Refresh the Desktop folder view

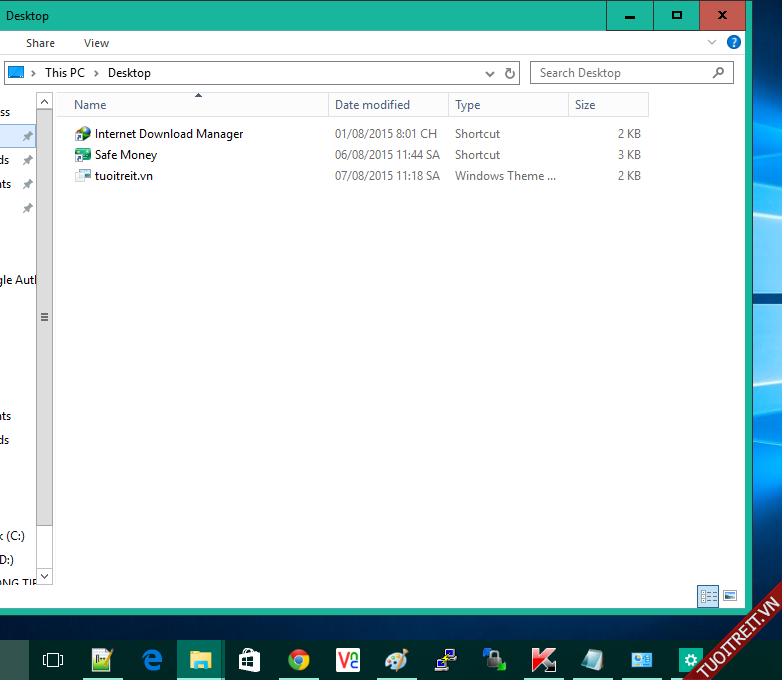pyautogui.click(x=510, y=73)
